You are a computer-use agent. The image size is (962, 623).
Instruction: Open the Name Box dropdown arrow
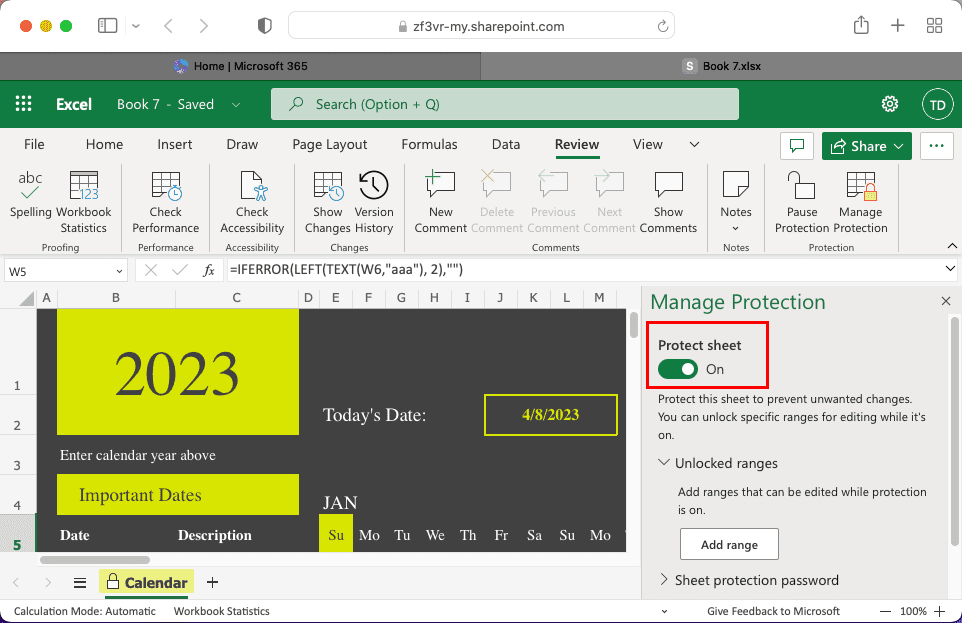pyautogui.click(x=119, y=270)
